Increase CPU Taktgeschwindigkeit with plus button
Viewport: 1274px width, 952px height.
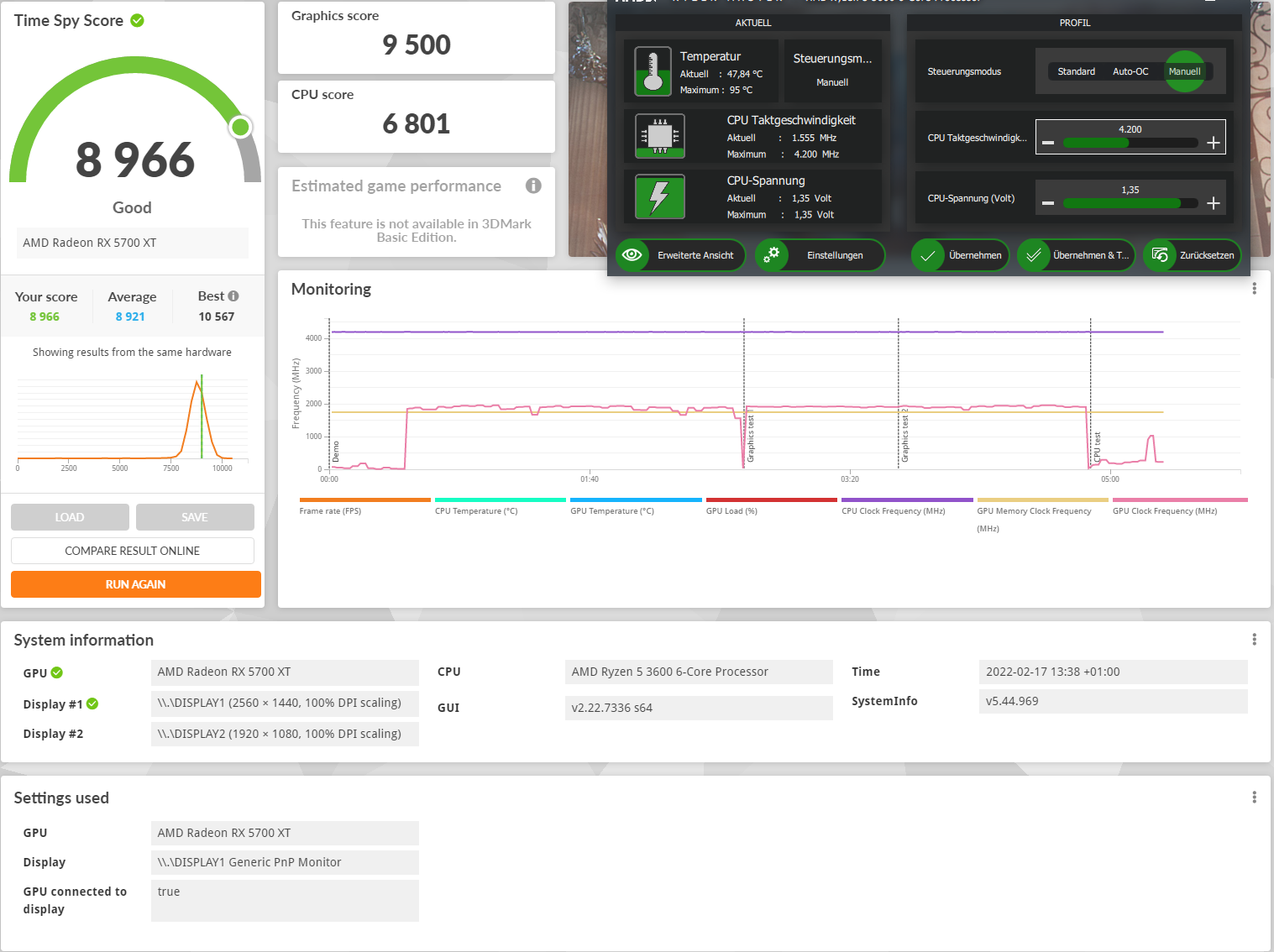[x=1213, y=143]
